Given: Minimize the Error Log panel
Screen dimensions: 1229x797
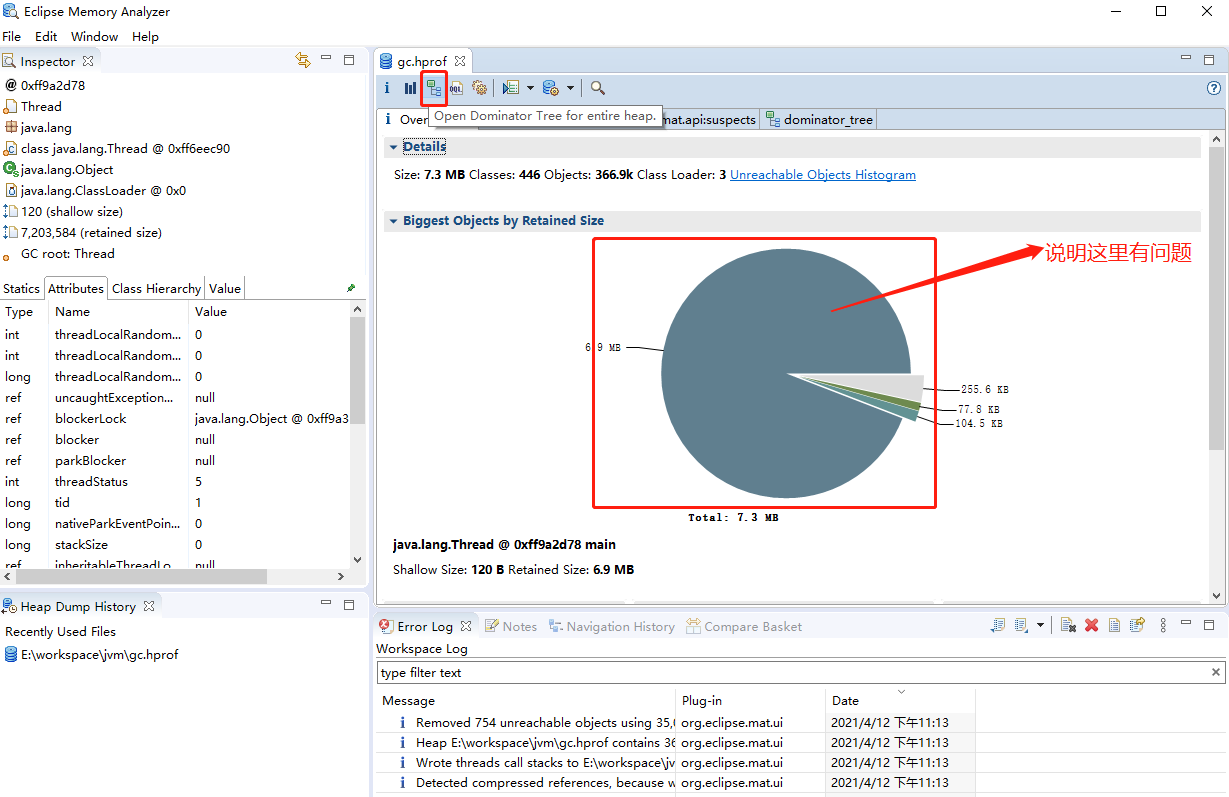Looking at the screenshot, I should pos(1186,623).
